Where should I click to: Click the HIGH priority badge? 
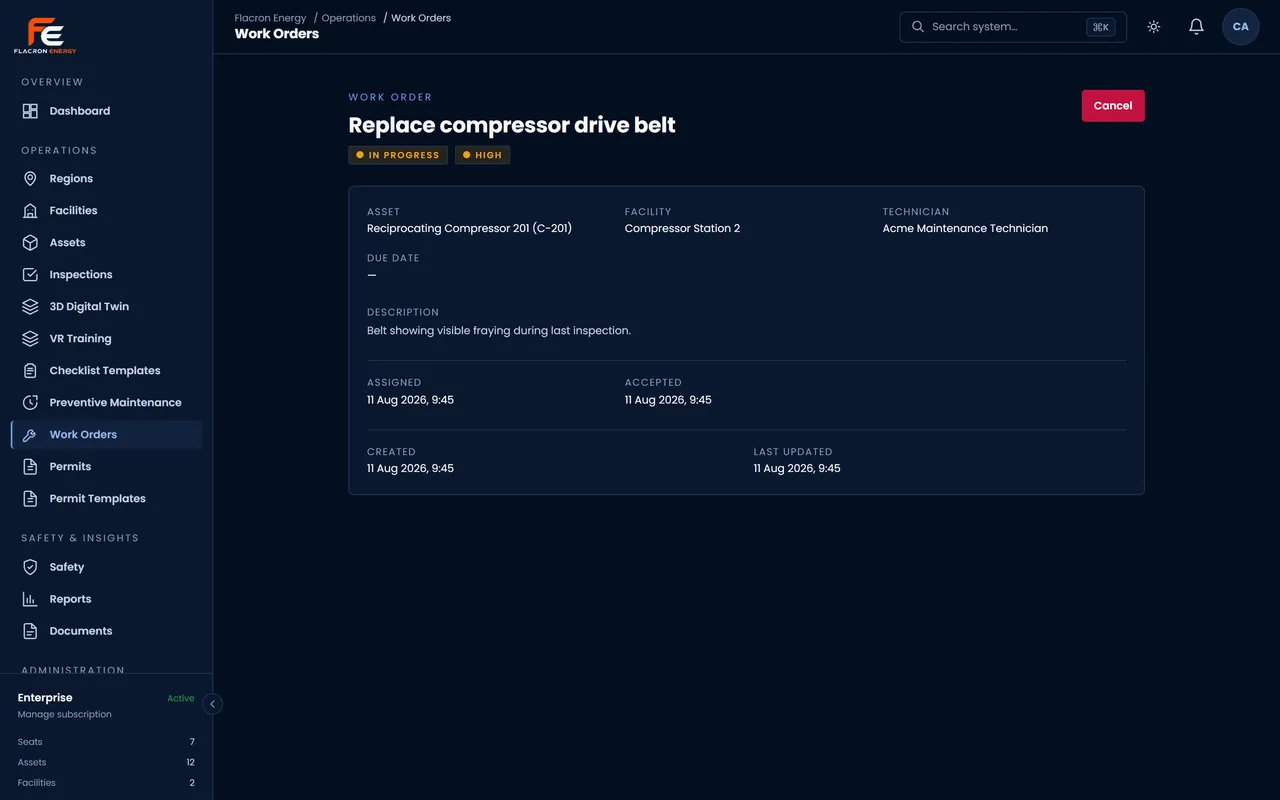pyautogui.click(x=483, y=155)
